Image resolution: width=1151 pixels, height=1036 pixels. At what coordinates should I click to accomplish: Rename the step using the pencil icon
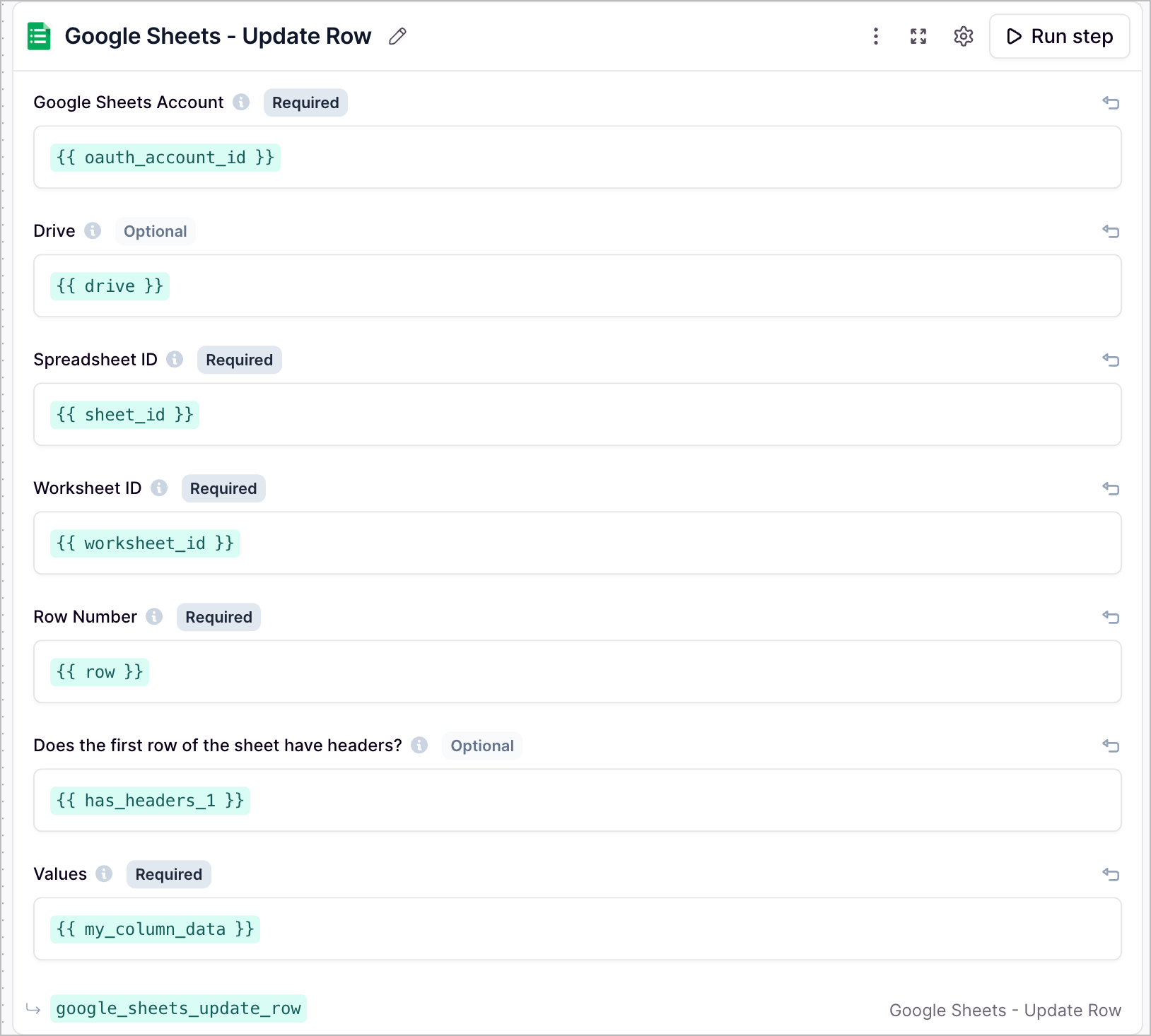tap(397, 36)
